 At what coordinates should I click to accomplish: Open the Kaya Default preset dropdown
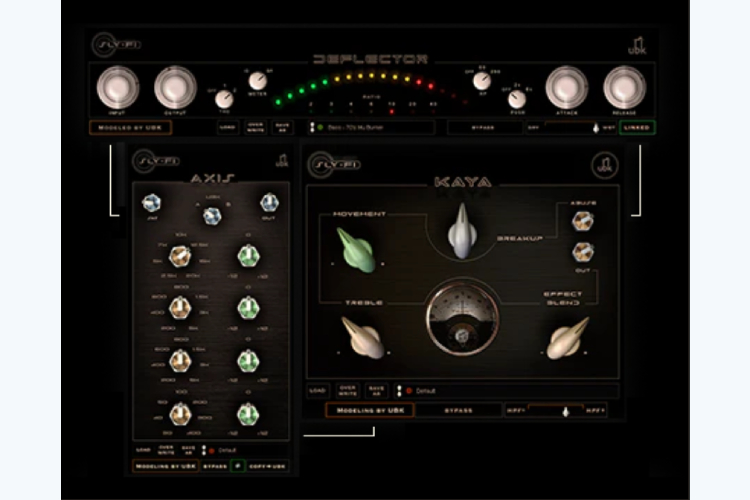(x=512, y=391)
